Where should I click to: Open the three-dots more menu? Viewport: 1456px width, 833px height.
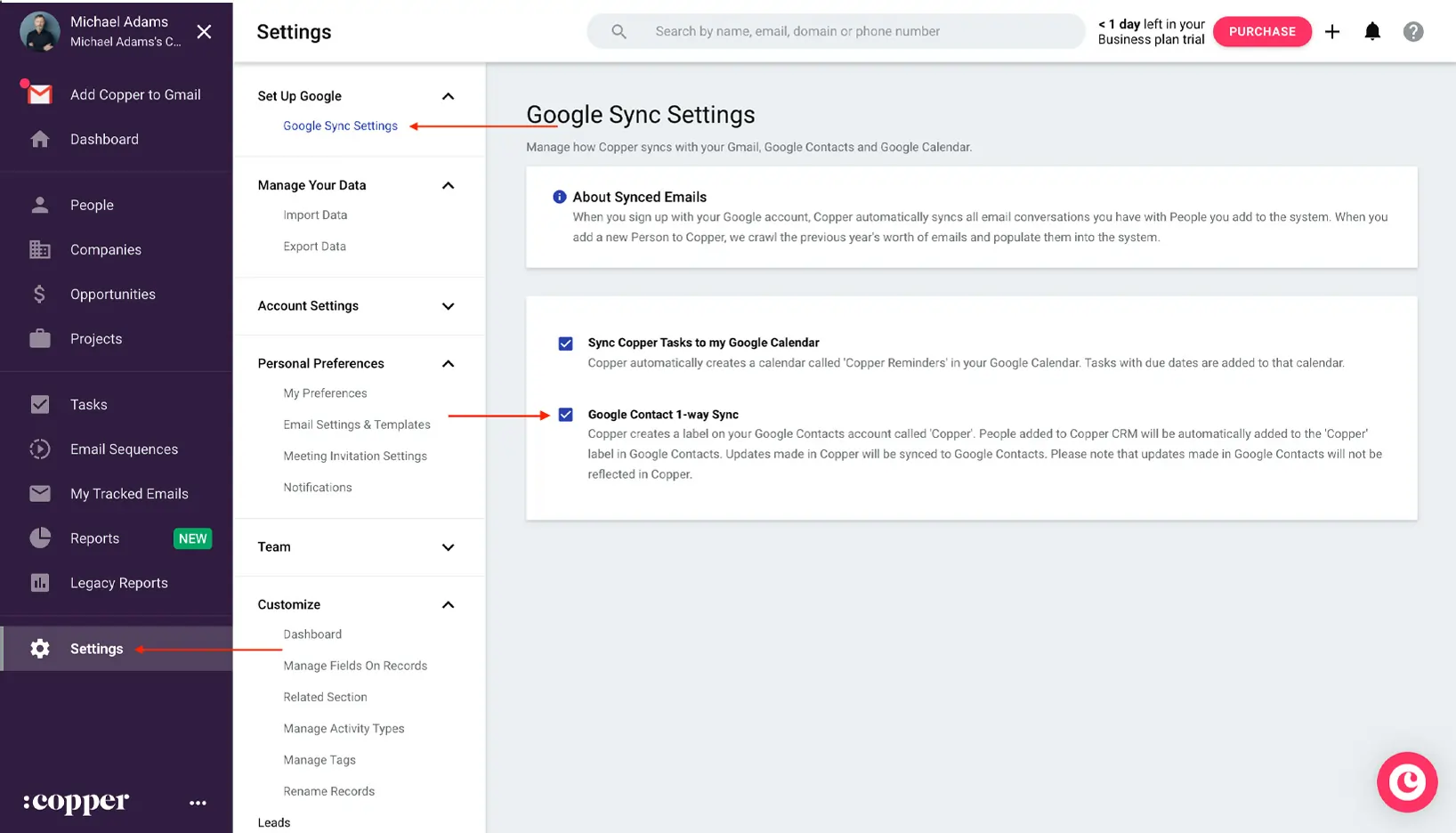(198, 803)
